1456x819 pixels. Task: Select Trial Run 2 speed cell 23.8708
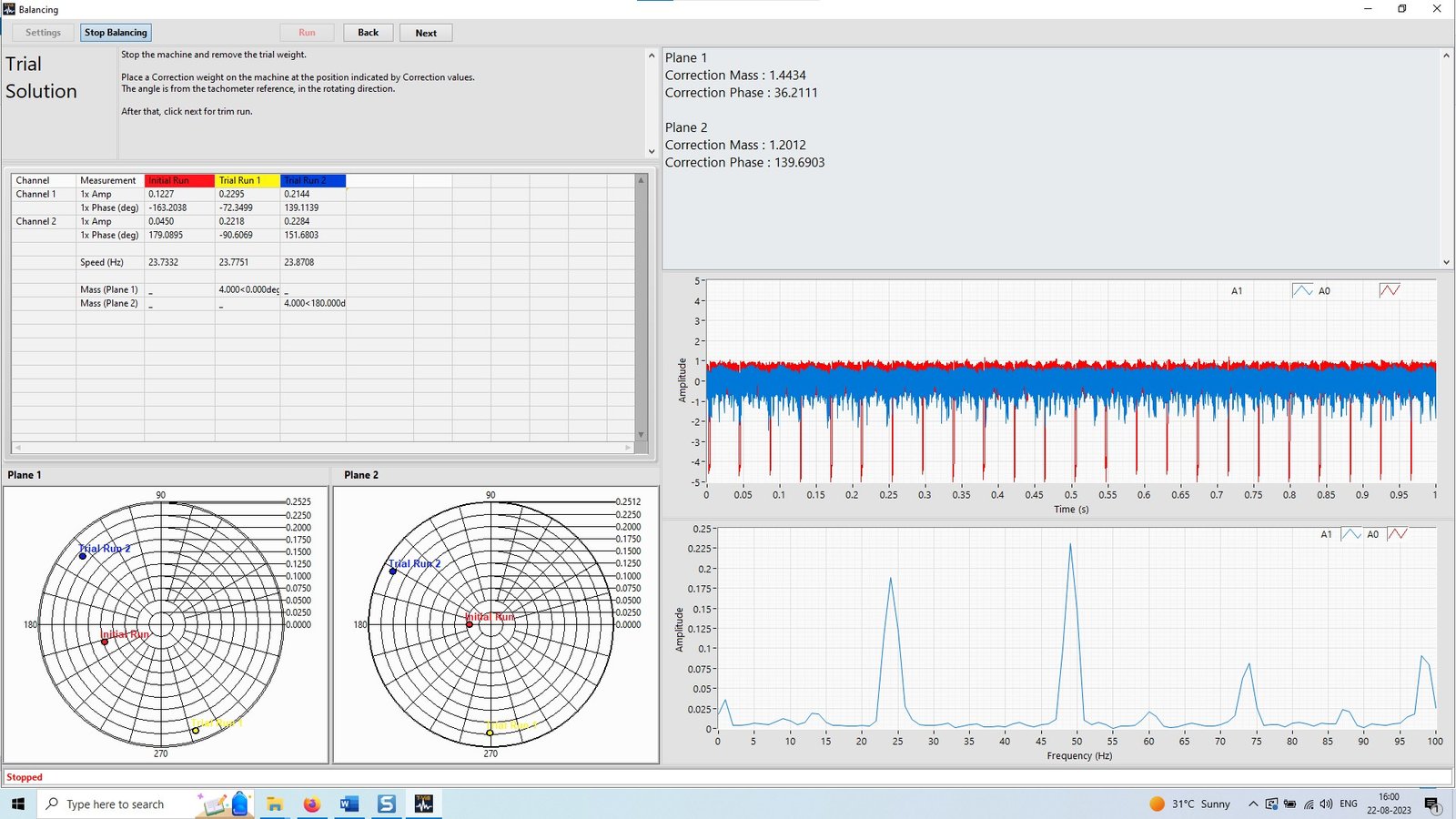click(x=313, y=262)
